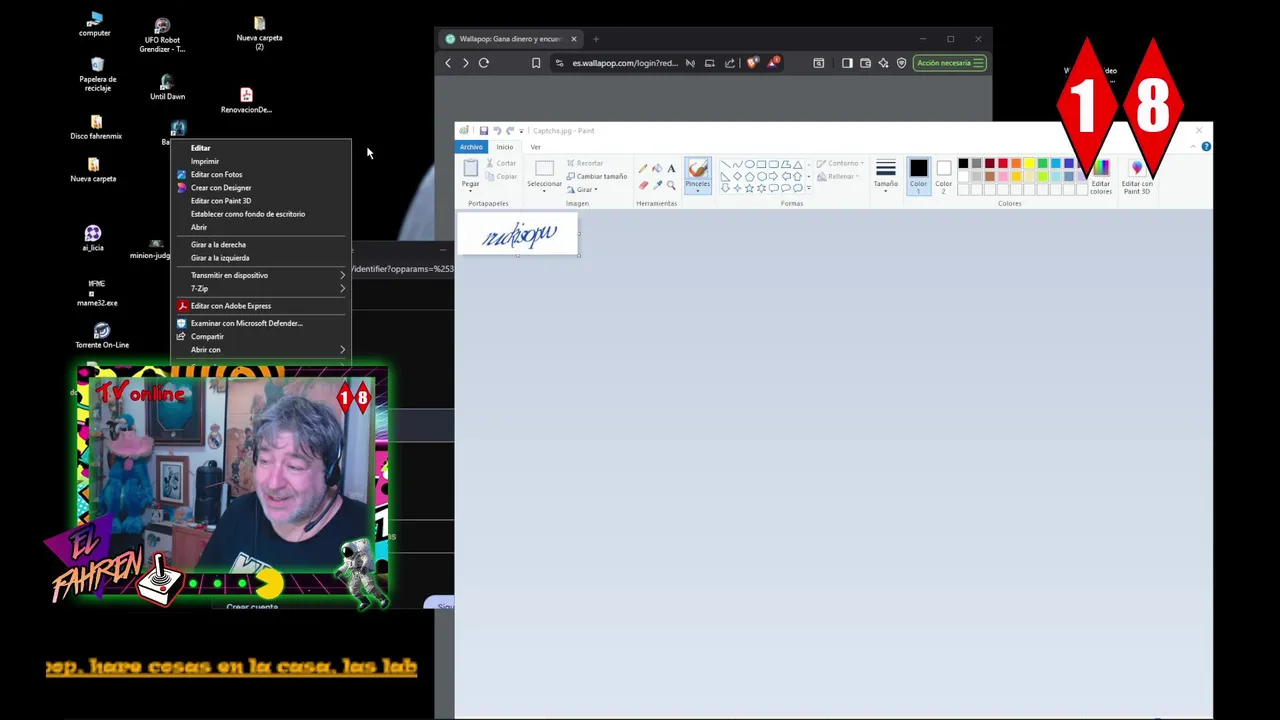1280x720 pixels.
Task: Select the Color 2 white swatch box
Action: tap(943, 174)
